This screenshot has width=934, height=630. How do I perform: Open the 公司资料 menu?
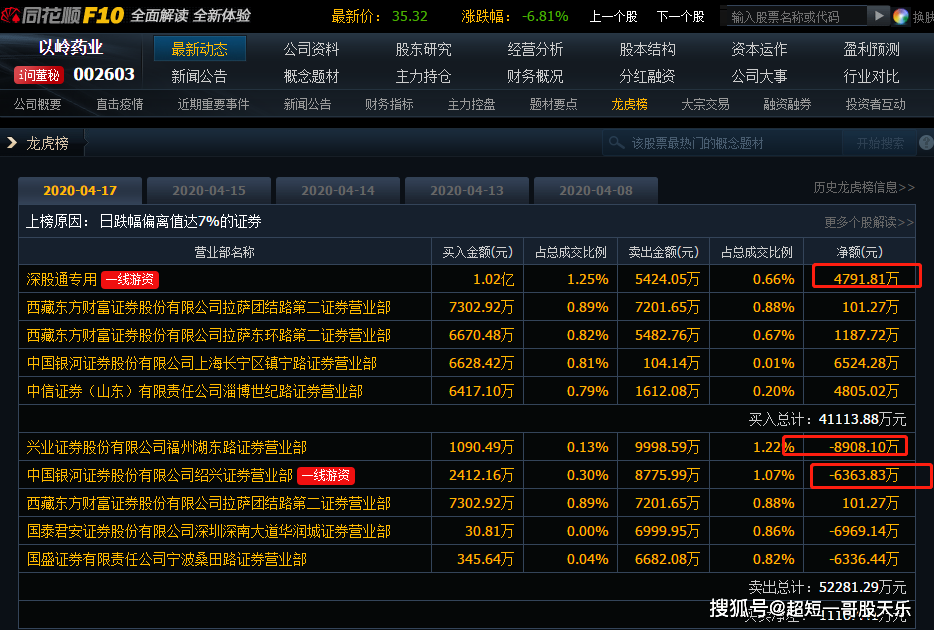(312, 49)
